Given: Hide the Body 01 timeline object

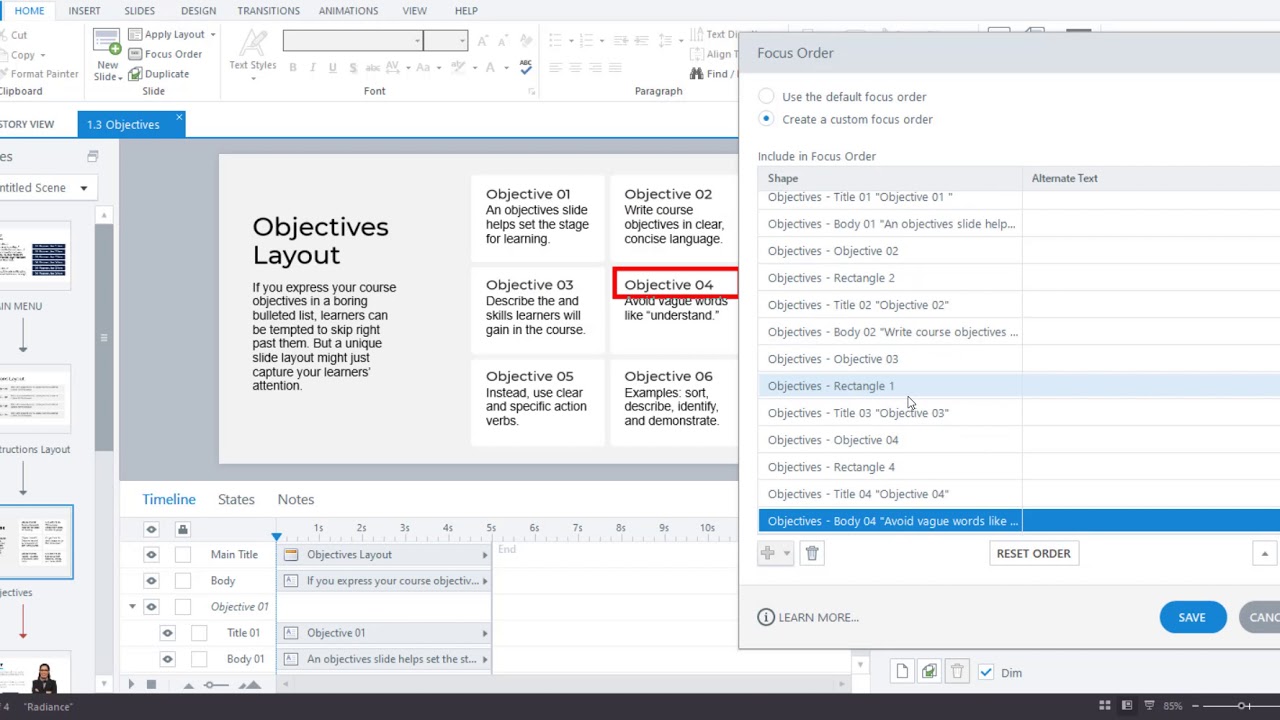Looking at the screenshot, I should click(x=167, y=659).
